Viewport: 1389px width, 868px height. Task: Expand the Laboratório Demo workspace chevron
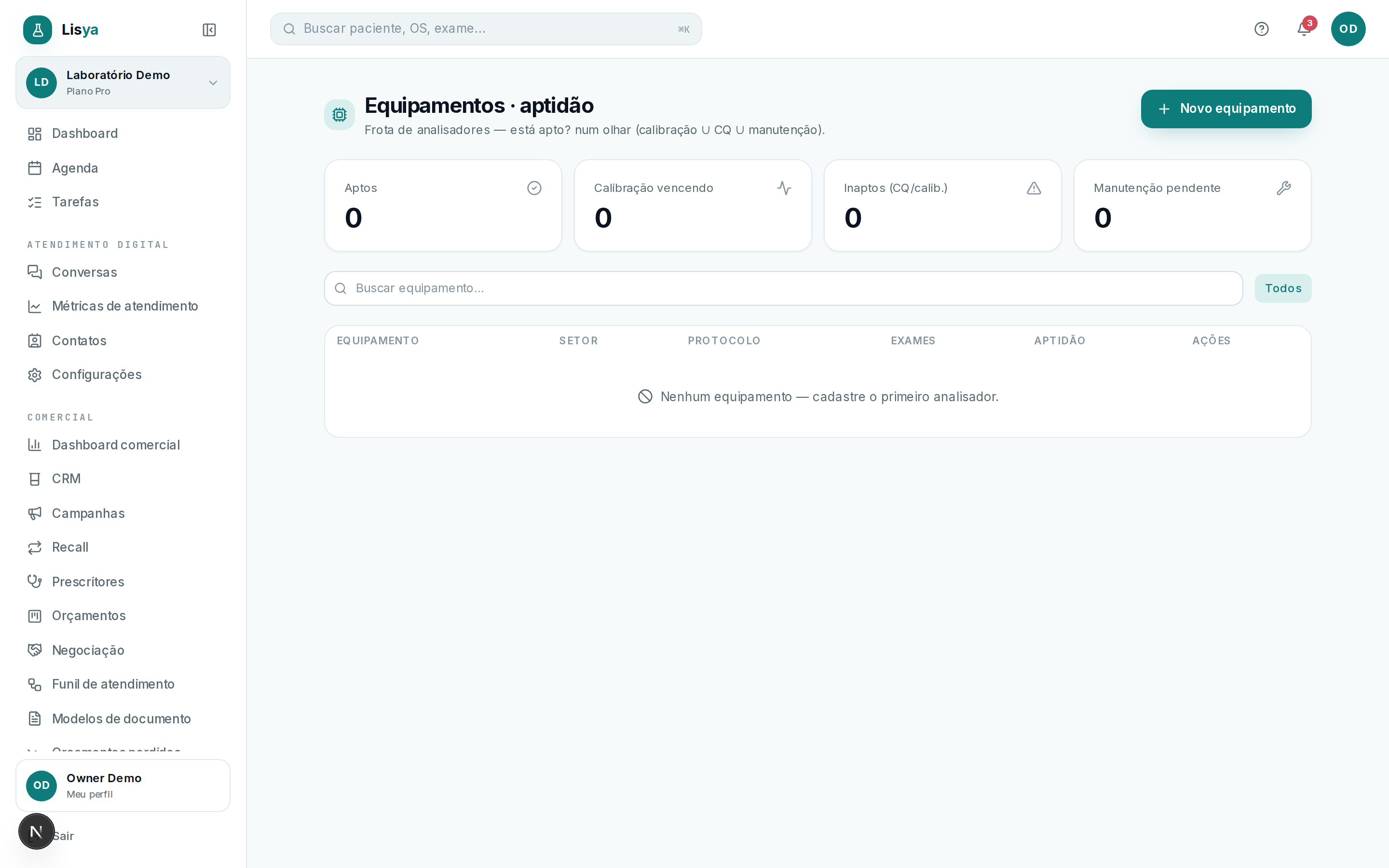pos(213,82)
